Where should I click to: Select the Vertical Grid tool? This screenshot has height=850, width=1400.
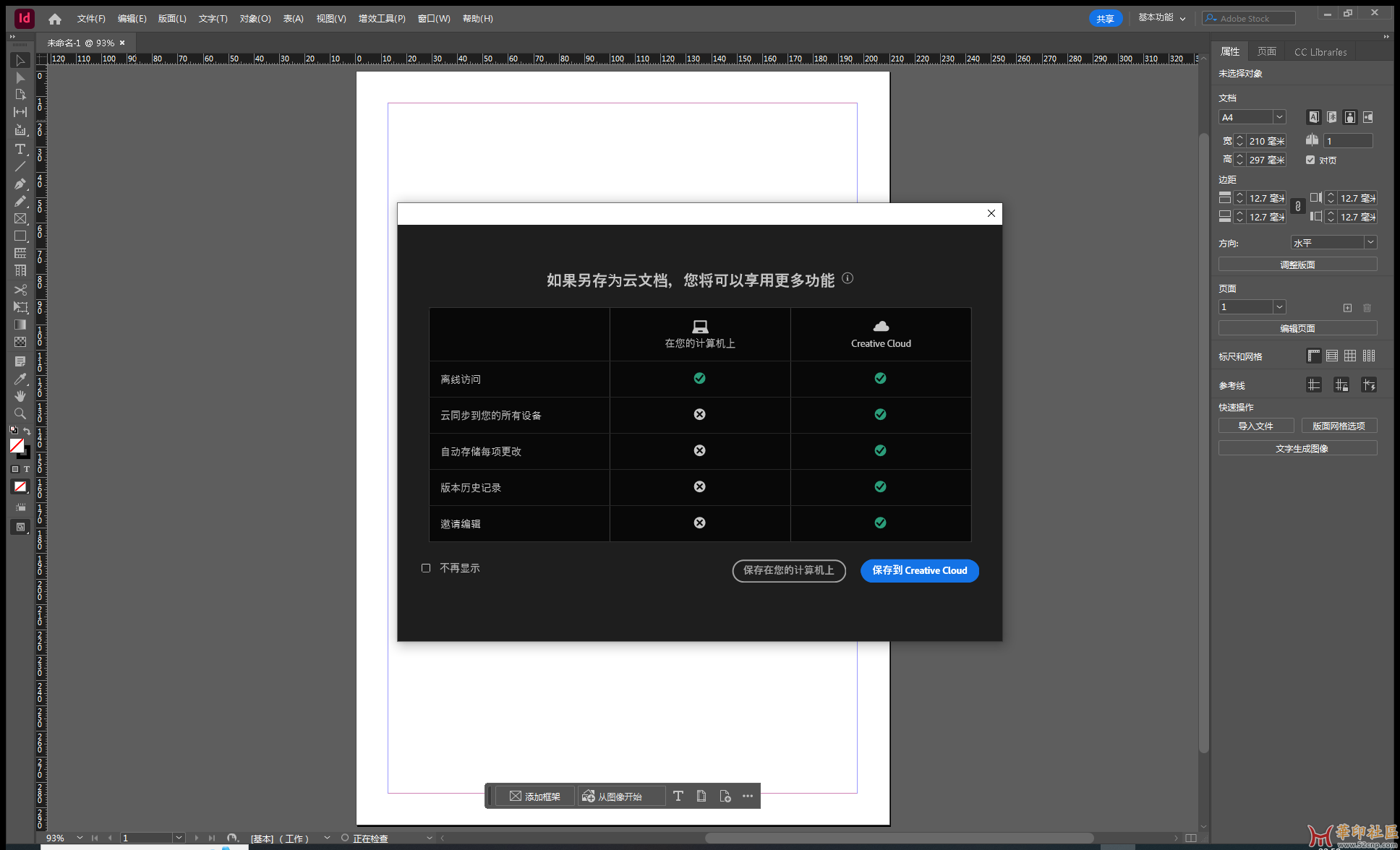coord(20,271)
